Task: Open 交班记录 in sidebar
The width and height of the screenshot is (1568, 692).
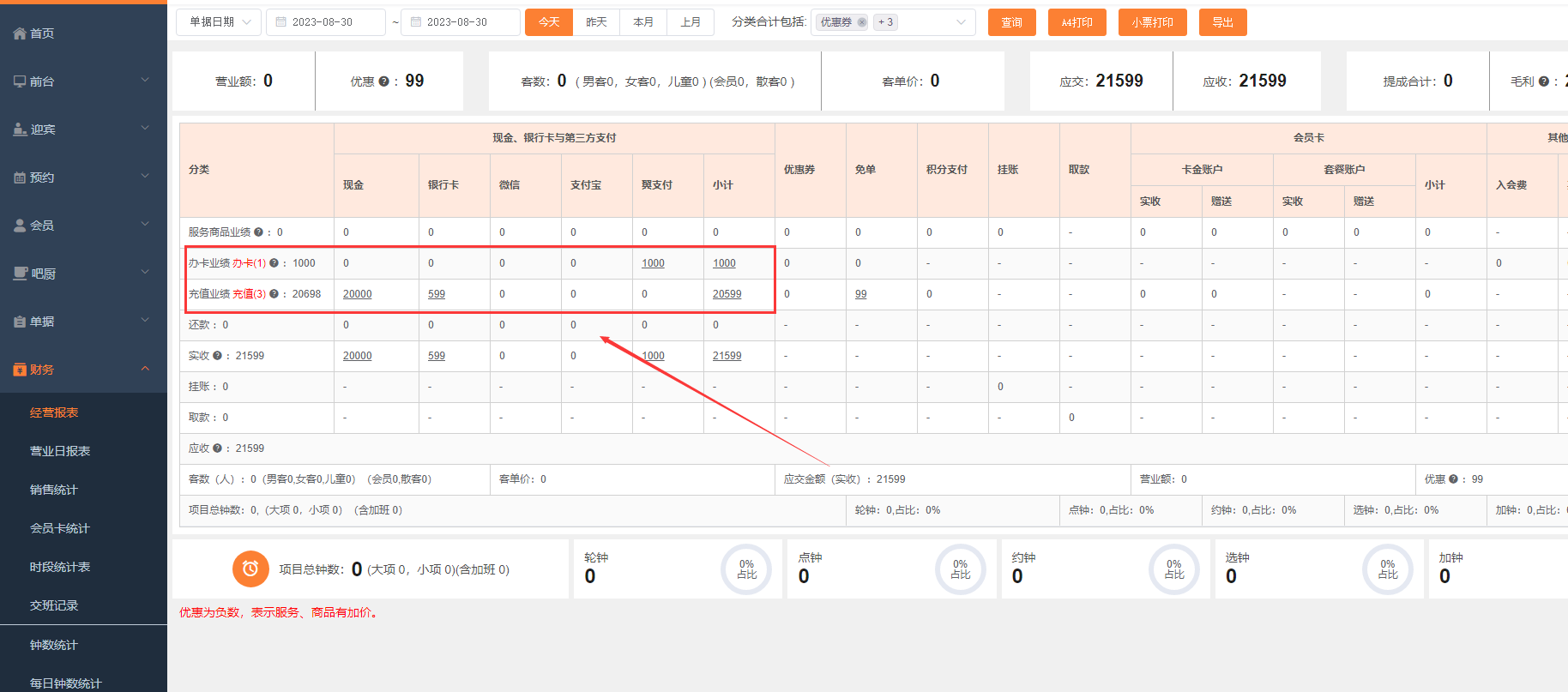Action: click(54, 605)
